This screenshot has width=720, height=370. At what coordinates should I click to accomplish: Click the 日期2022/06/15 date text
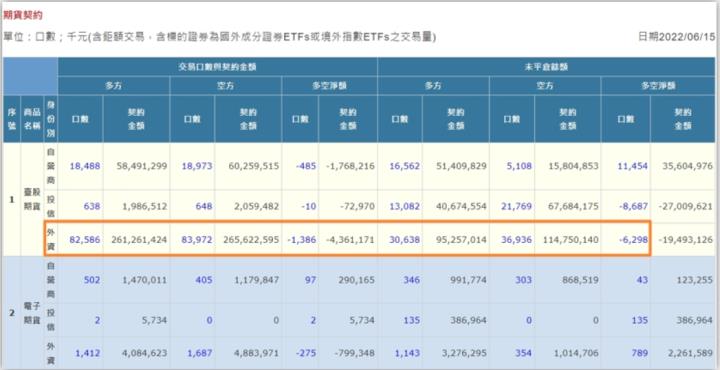676,37
